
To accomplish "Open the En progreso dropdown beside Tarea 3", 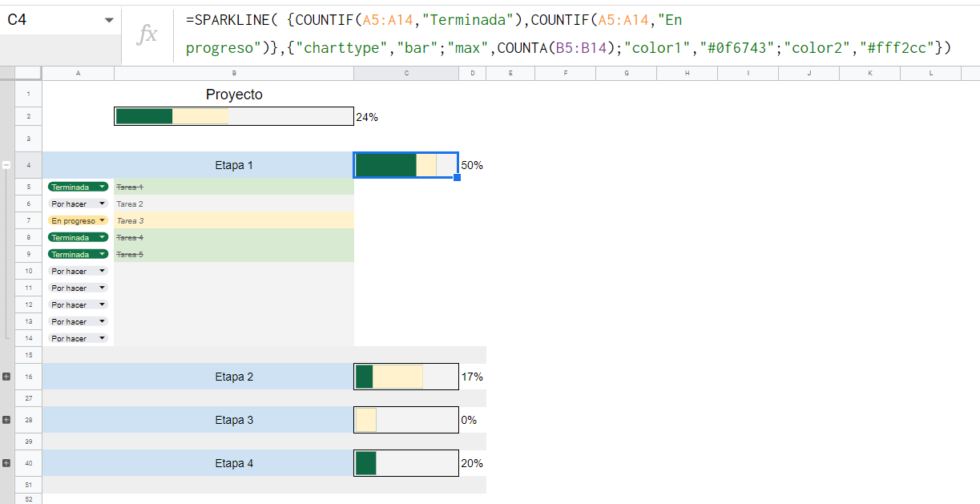I will [102, 221].
